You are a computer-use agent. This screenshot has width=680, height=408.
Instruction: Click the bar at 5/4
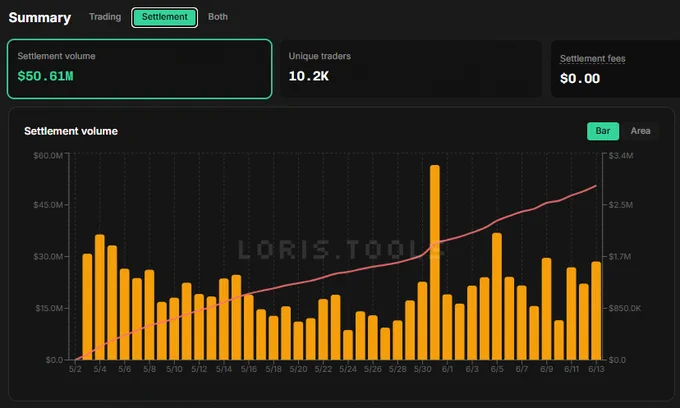[x=100, y=297]
